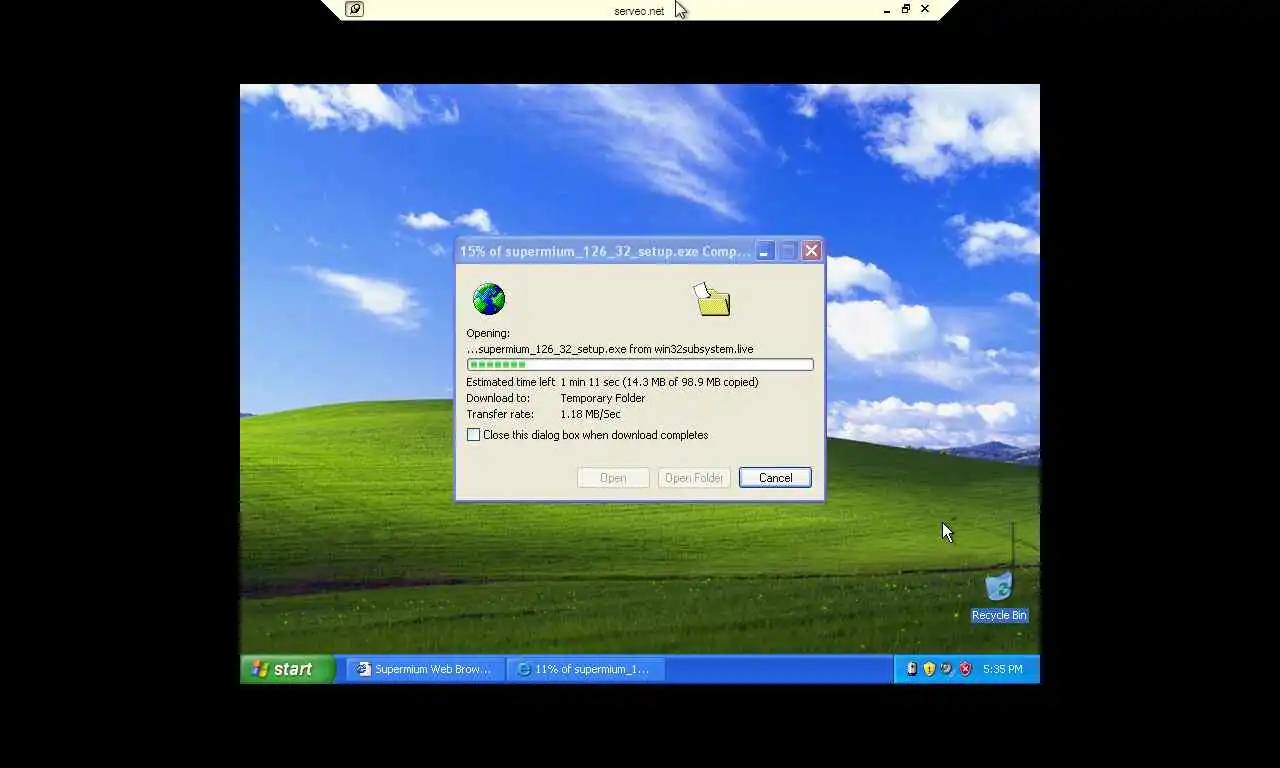
Task: Click the Opening: label
Action: [x=488, y=333]
